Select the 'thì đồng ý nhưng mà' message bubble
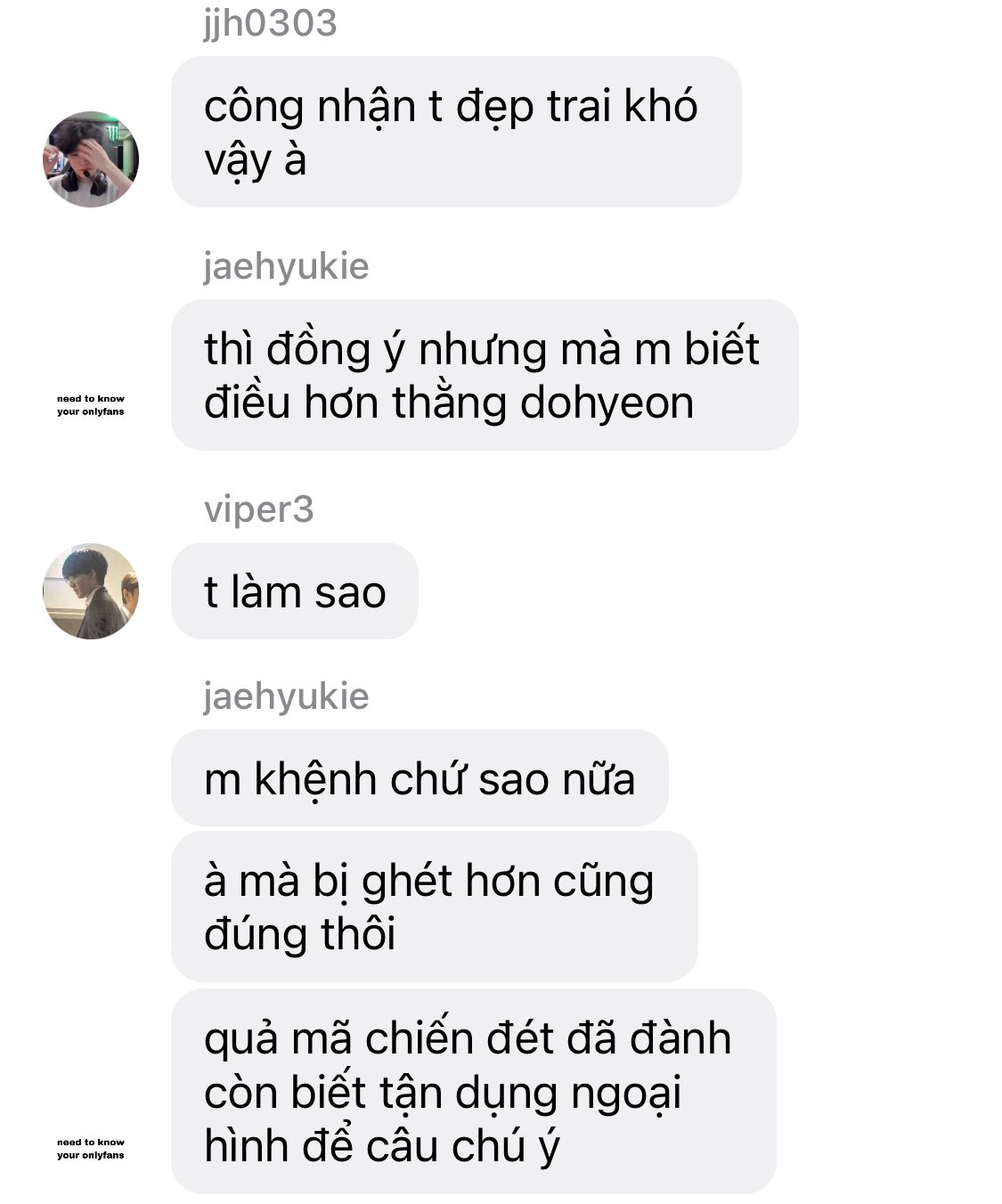The height and width of the screenshot is (1204, 1002). pos(485,375)
